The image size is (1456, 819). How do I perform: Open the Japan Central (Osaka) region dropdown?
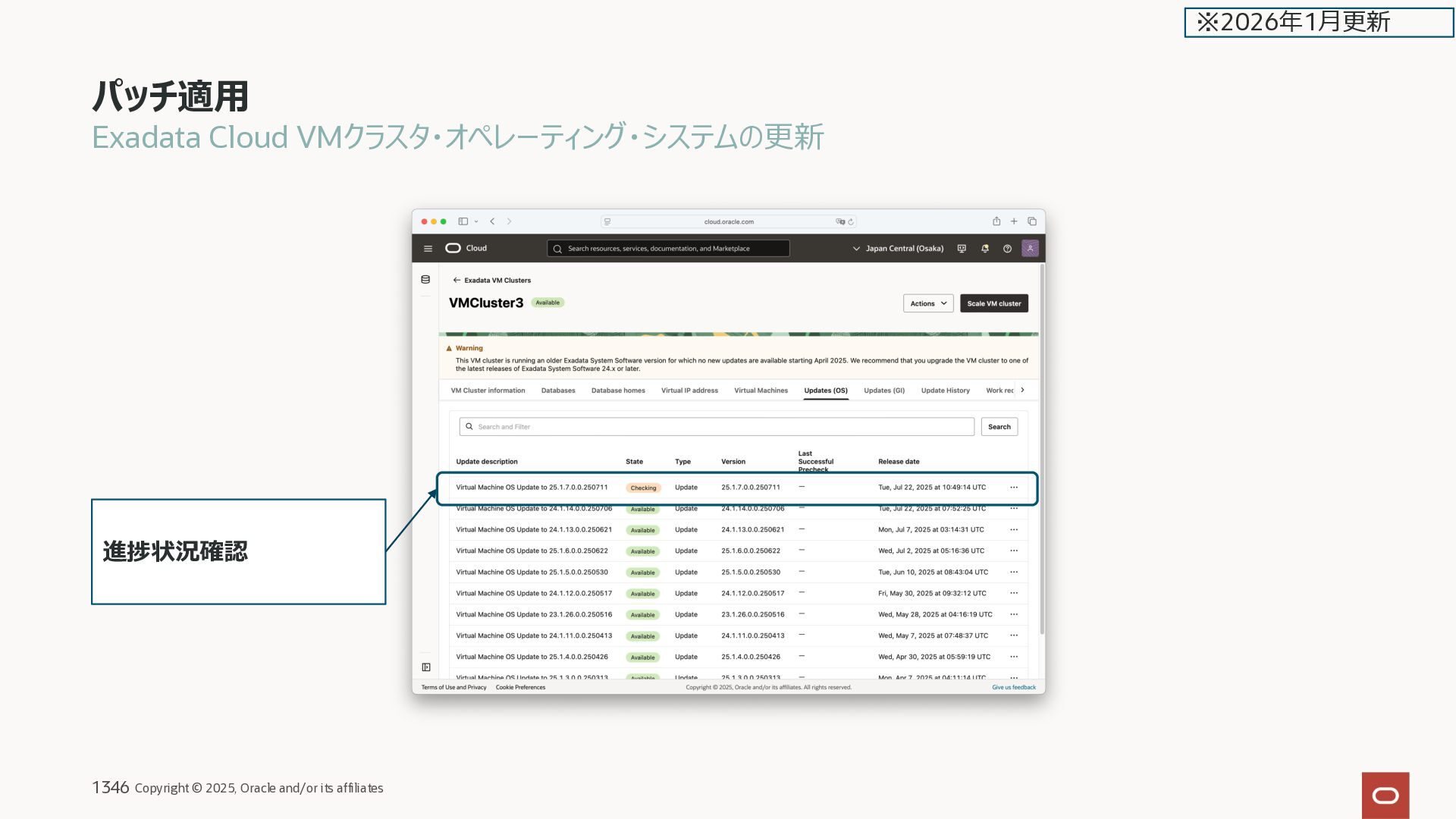898,249
